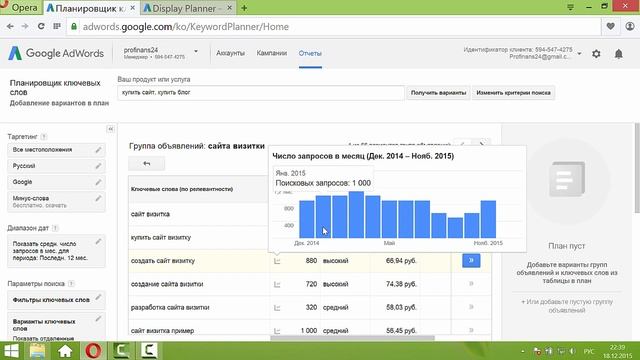640x360 pixels.
Task: Open the 'Отчеты' tab
Action: [310, 53]
